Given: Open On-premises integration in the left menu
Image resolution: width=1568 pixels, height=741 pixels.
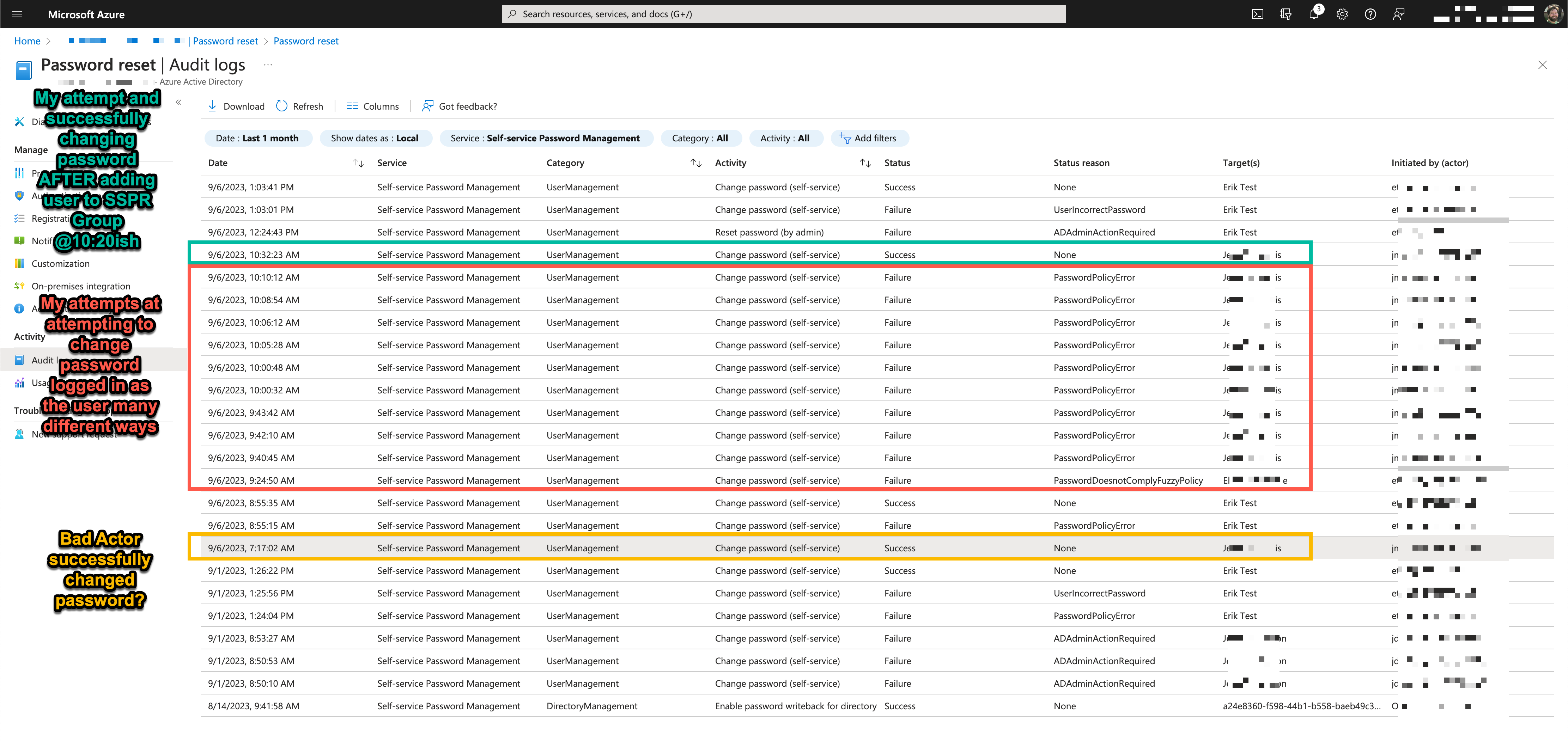Looking at the screenshot, I should pos(80,286).
